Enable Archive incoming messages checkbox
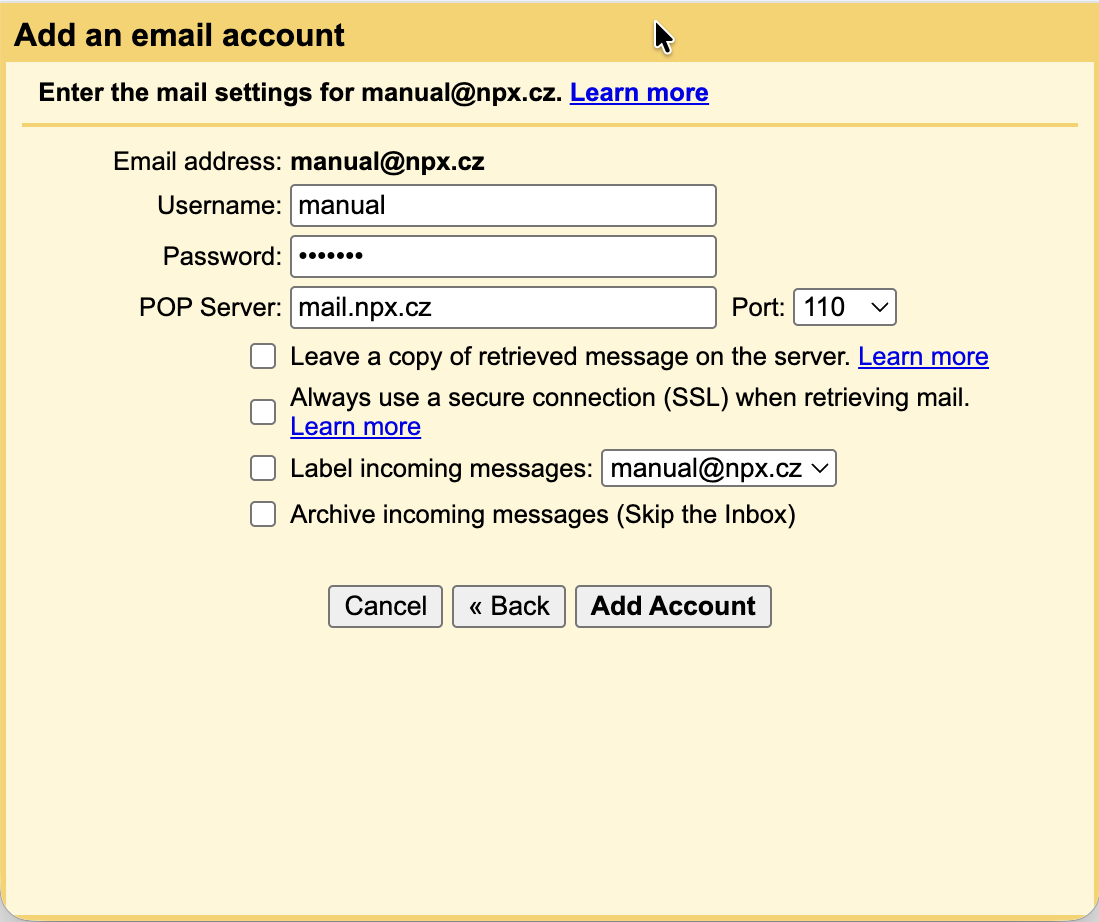This screenshot has height=922, width=1099. click(263, 514)
